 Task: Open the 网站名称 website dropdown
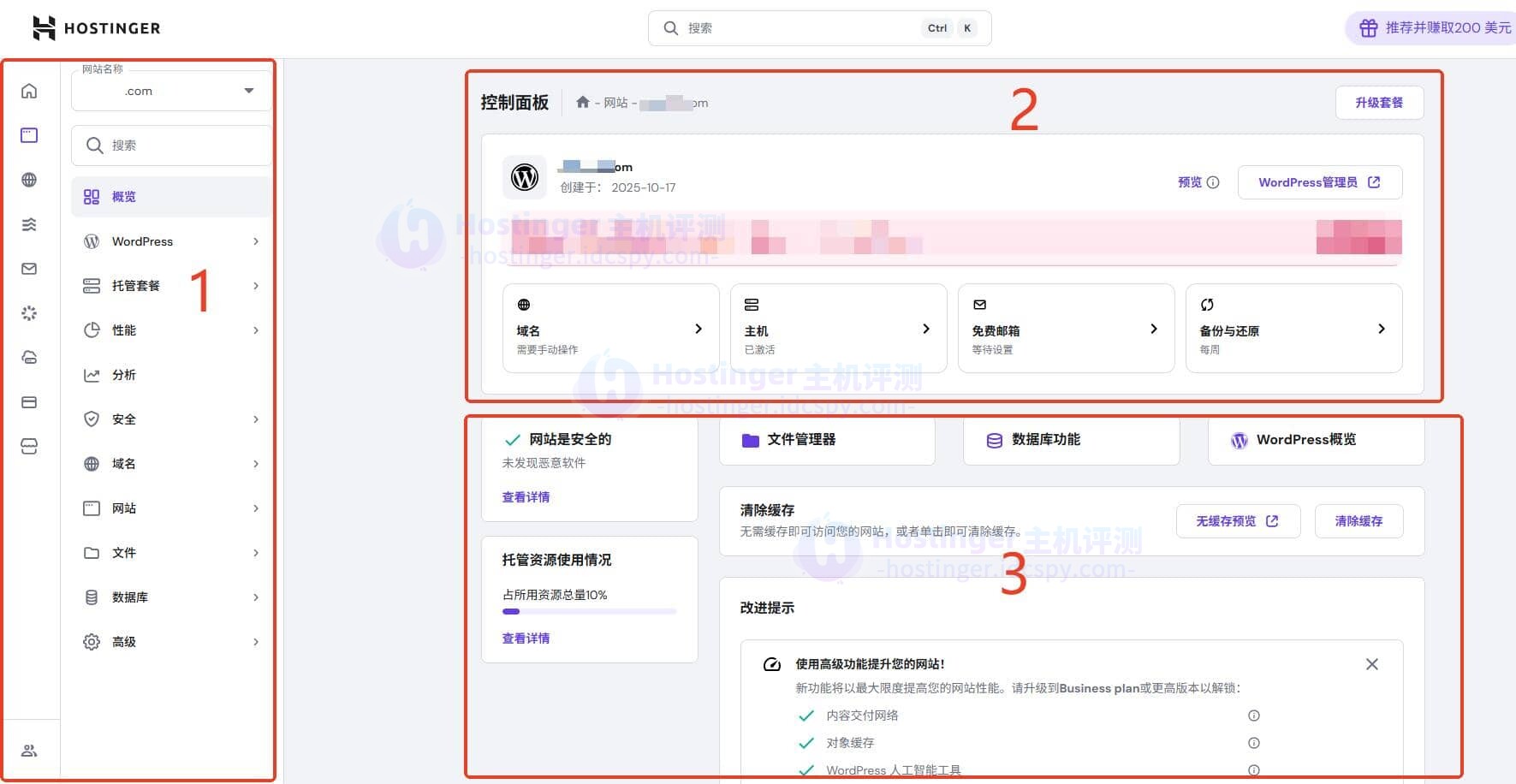[171, 91]
